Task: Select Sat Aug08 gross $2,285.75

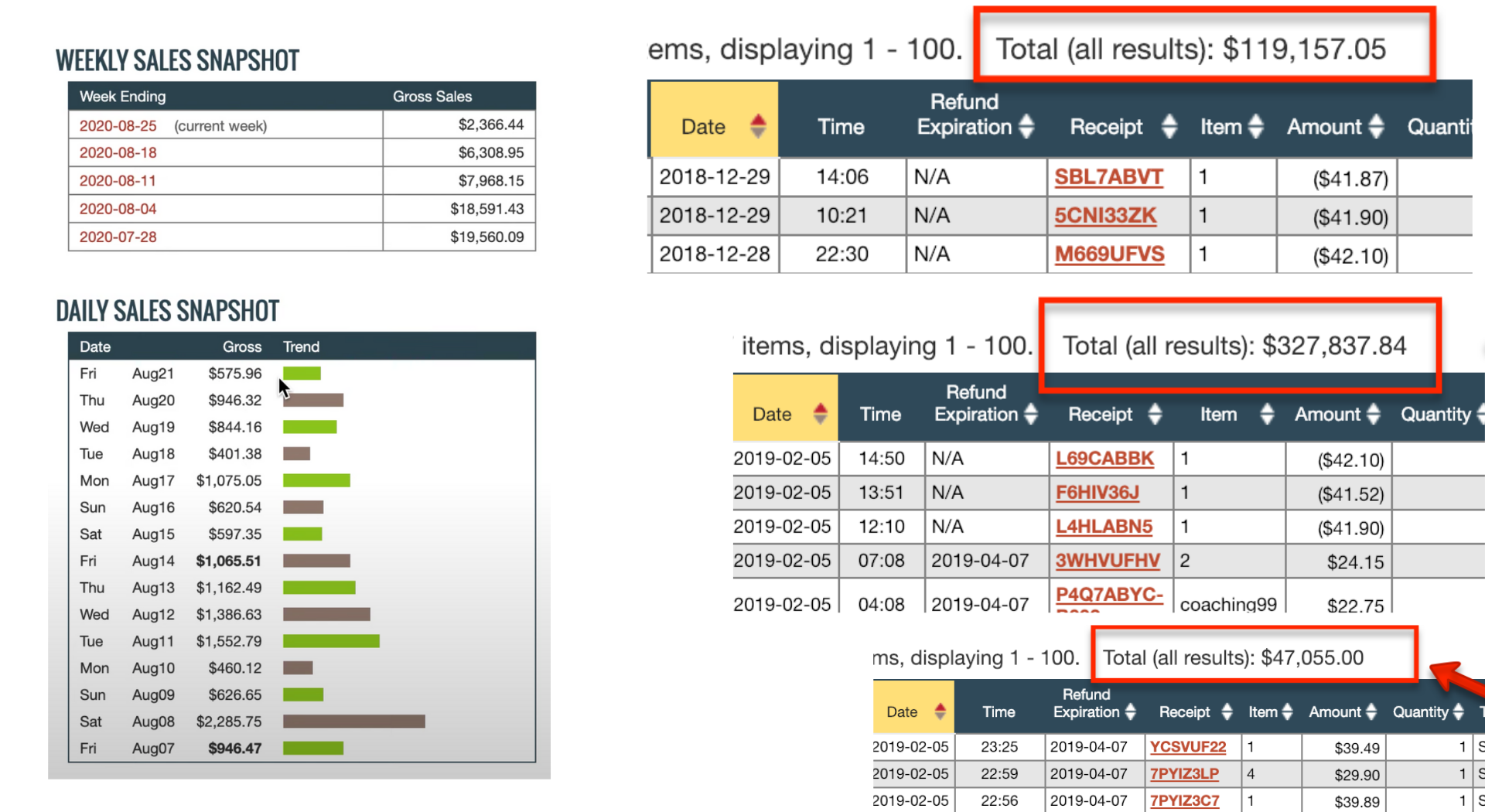Action: click(x=229, y=722)
